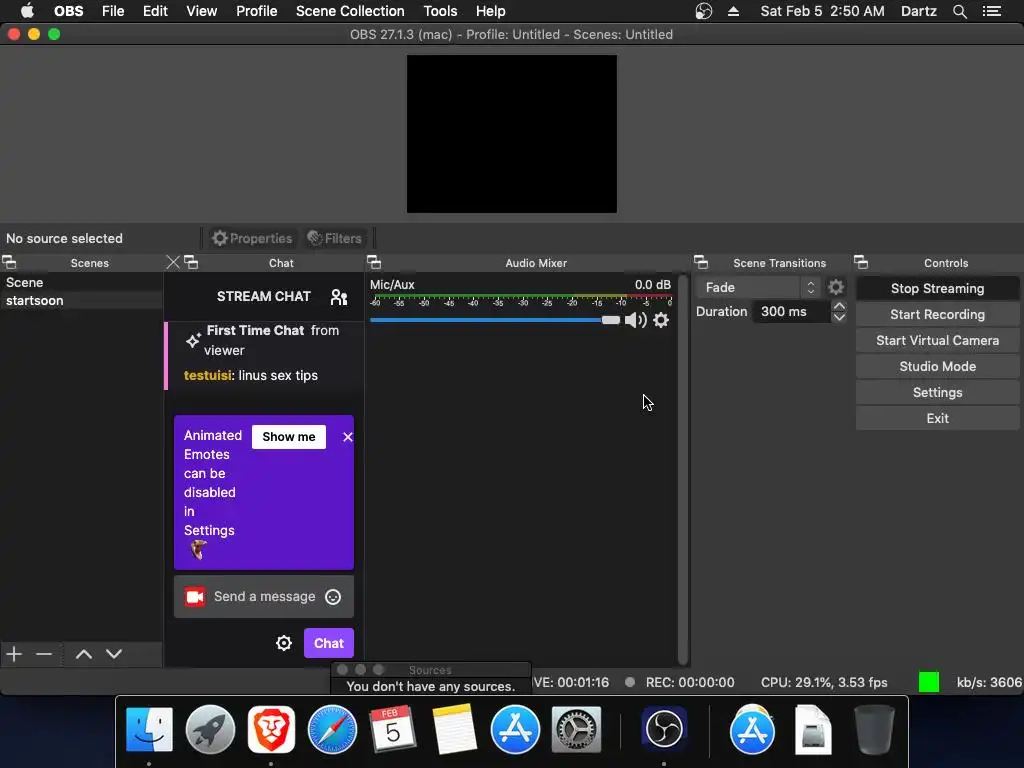Screen dimensions: 1024x768
Task: Open the Help menu
Action: coord(490,11)
